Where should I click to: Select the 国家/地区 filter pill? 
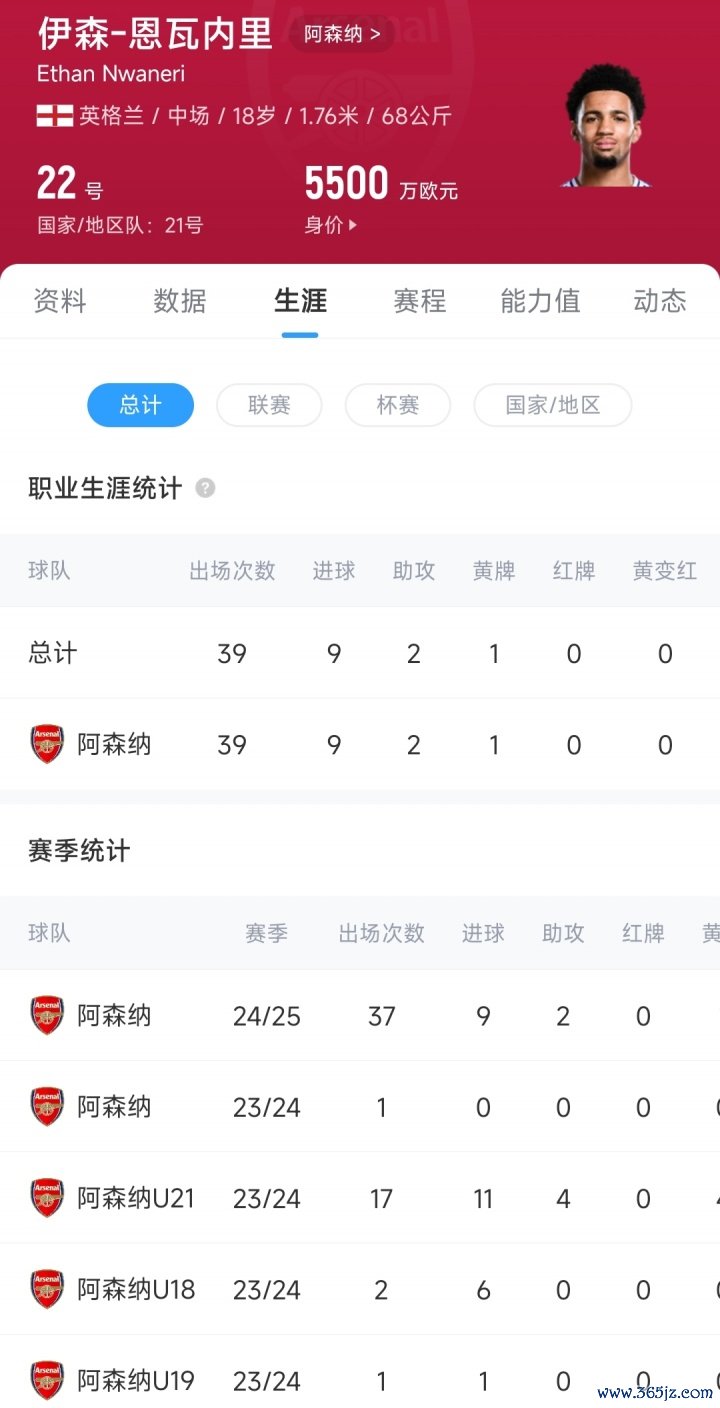click(552, 405)
